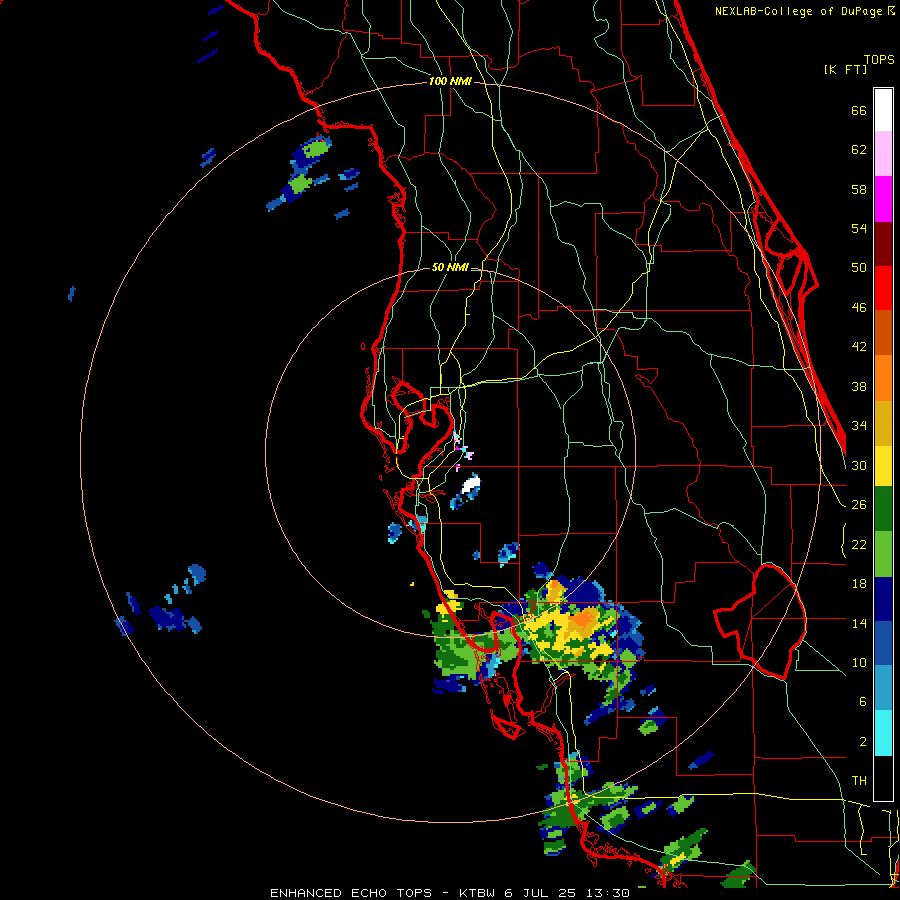Screen dimensions: 900x900
Task: Click the 18 legend value
Action: [859, 584]
